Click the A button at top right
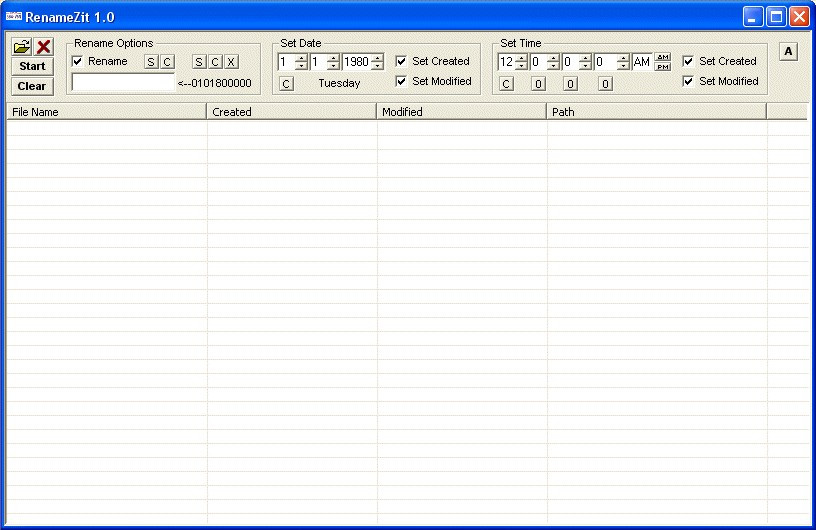This screenshot has height=530, width=816. 788,52
